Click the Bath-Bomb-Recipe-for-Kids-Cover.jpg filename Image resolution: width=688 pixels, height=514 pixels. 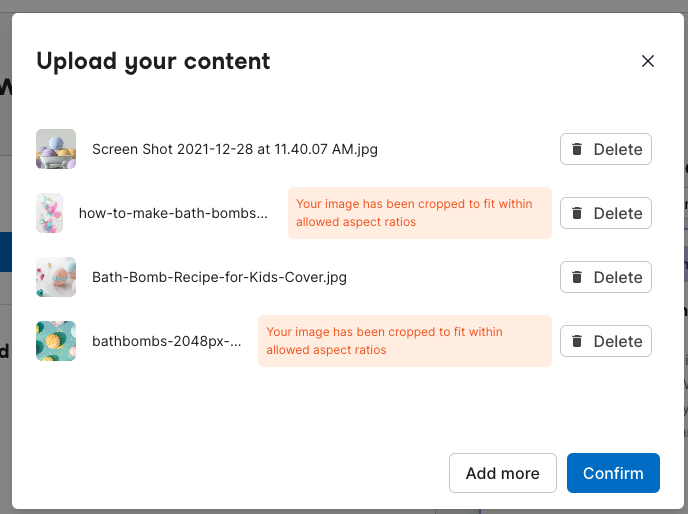pyautogui.click(x=219, y=277)
